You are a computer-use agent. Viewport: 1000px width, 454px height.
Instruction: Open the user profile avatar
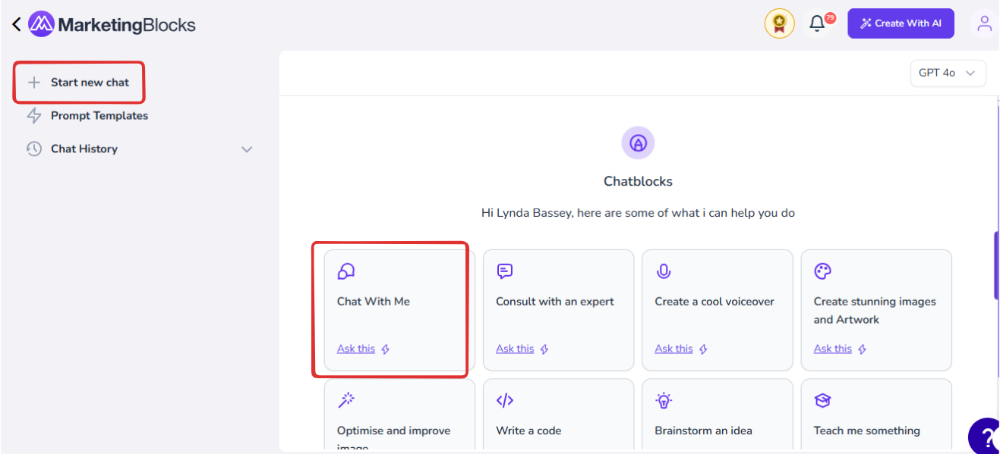(x=983, y=24)
